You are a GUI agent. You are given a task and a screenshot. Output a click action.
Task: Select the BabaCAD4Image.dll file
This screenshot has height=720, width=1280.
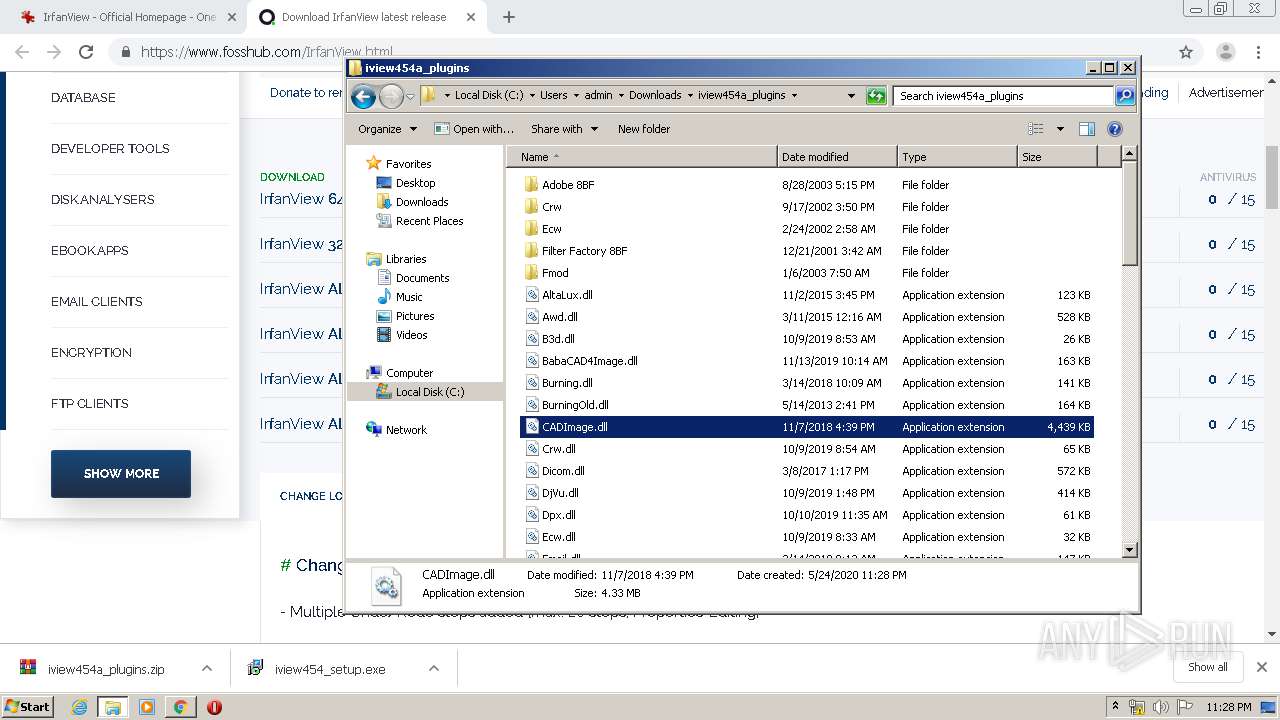coord(589,361)
